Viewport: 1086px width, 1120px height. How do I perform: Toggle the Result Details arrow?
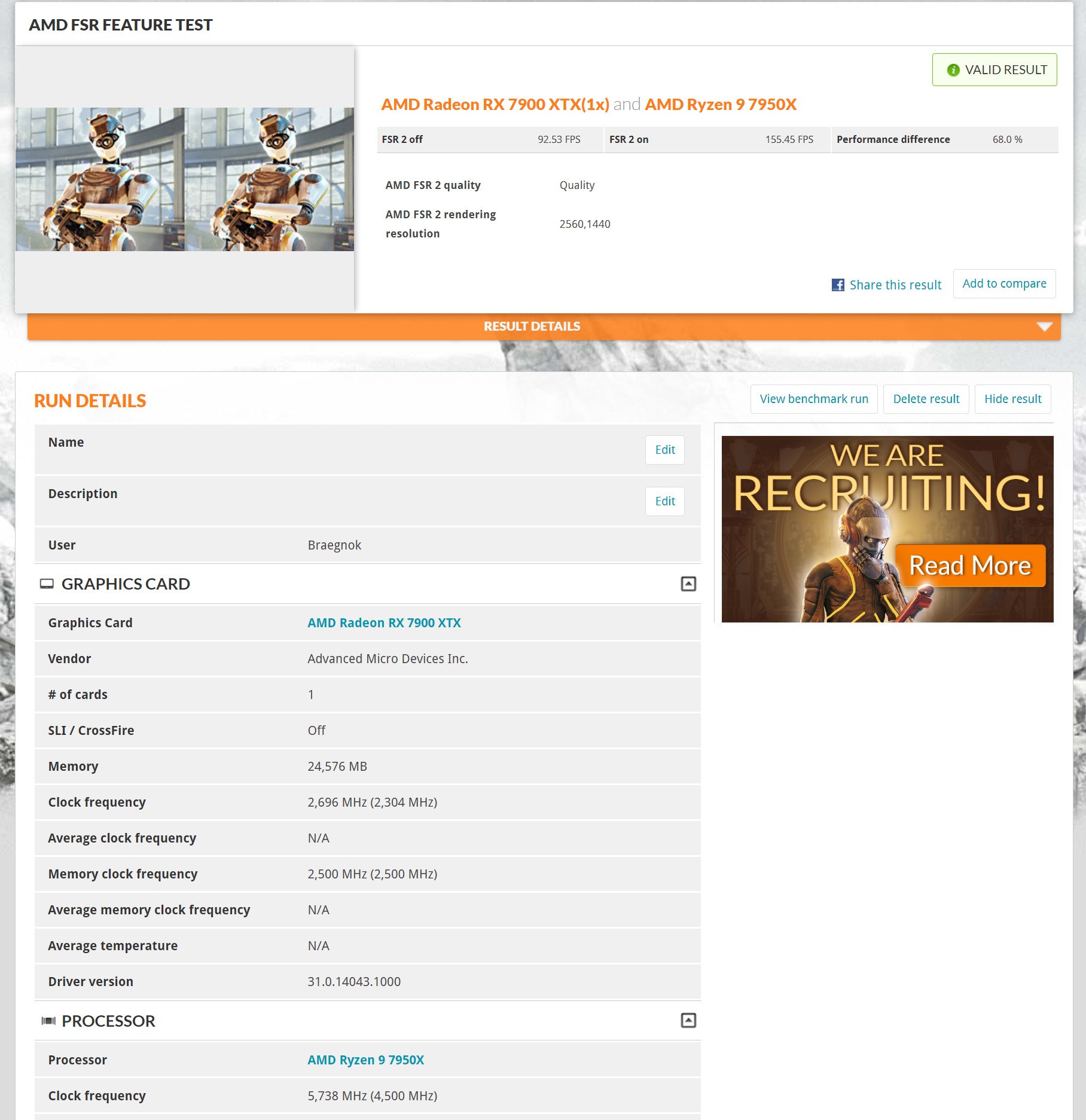point(1044,326)
